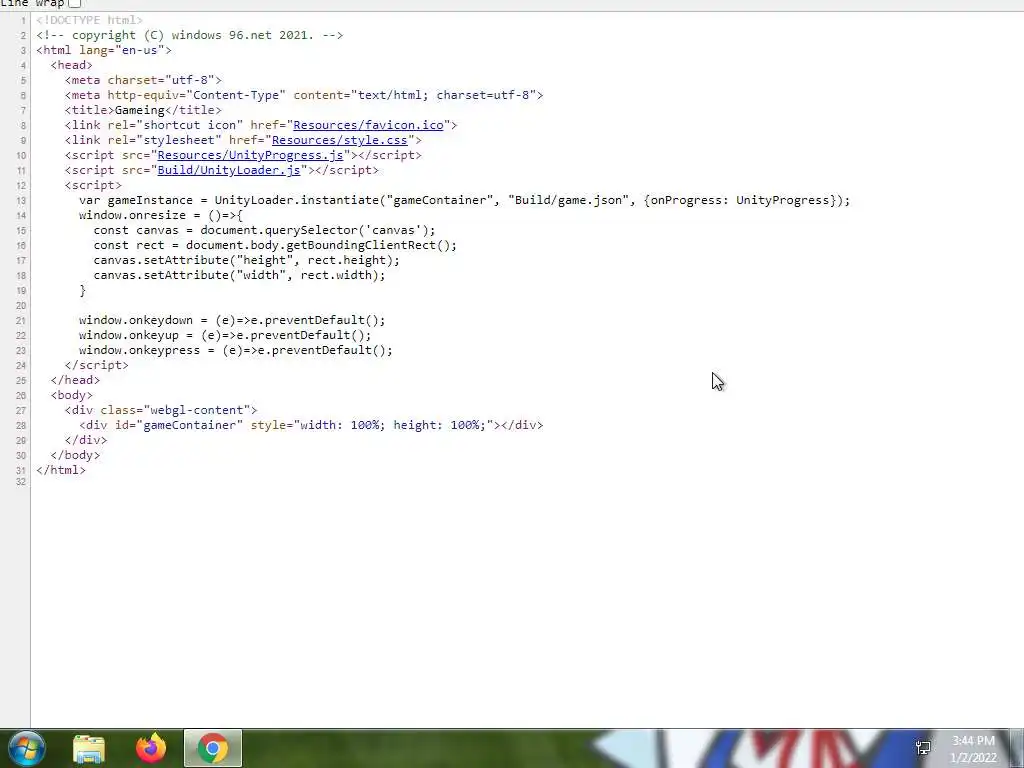1024x768 pixels.
Task: Open the Resources/favicon.ico link
Action: 368,125
